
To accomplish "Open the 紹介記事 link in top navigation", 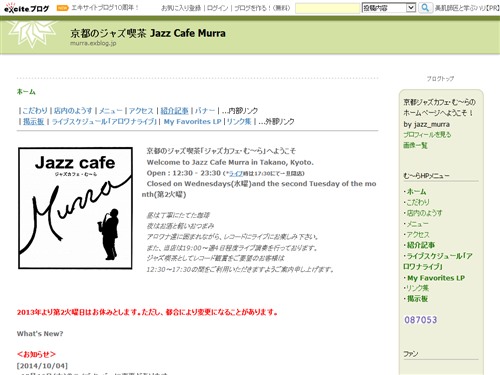I will [174, 111].
